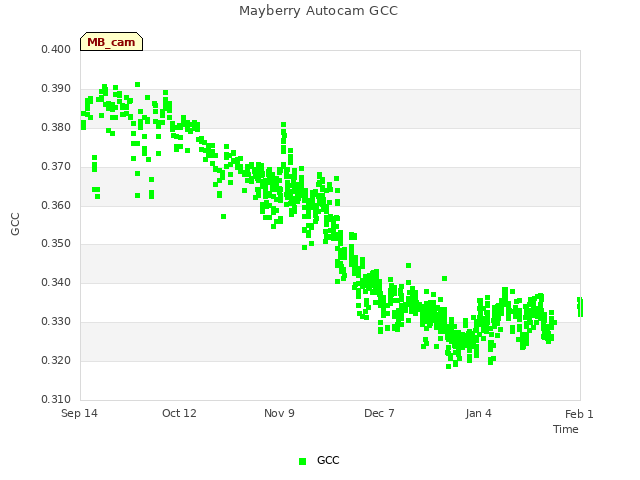
Task: Click the green GCC legend swatch
Action: tap(302, 461)
